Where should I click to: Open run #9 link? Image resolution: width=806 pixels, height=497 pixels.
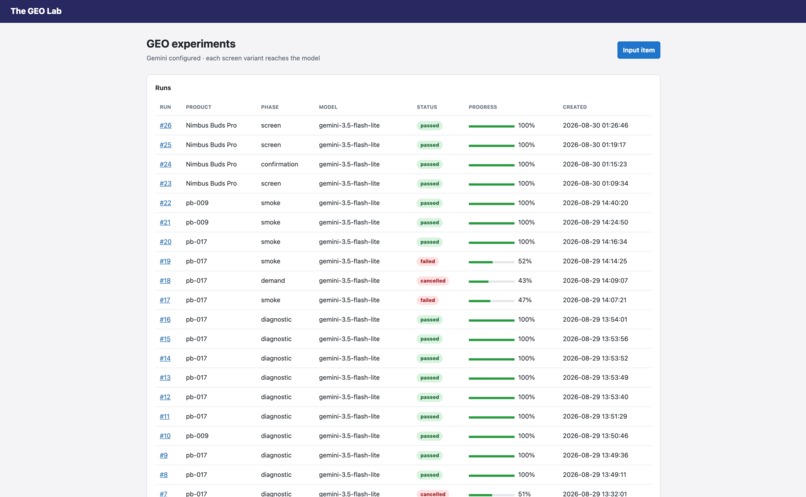[x=163, y=455]
